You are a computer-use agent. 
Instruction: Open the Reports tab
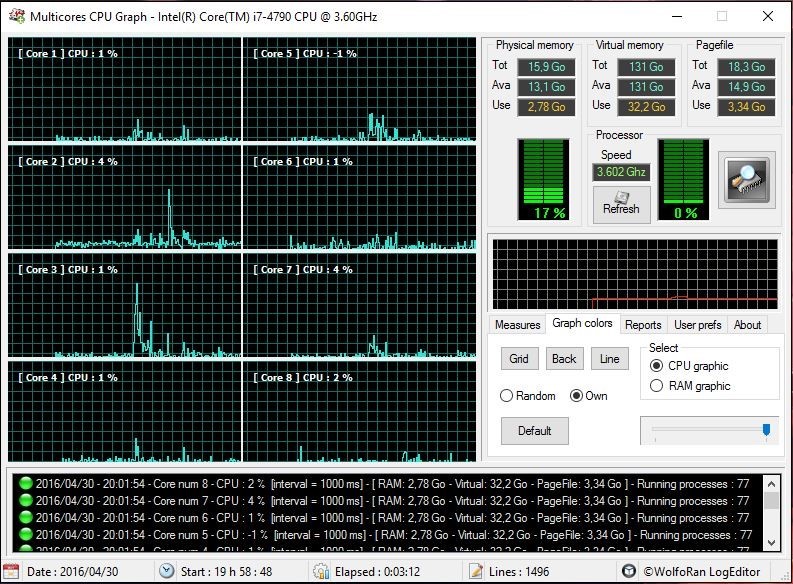(643, 325)
